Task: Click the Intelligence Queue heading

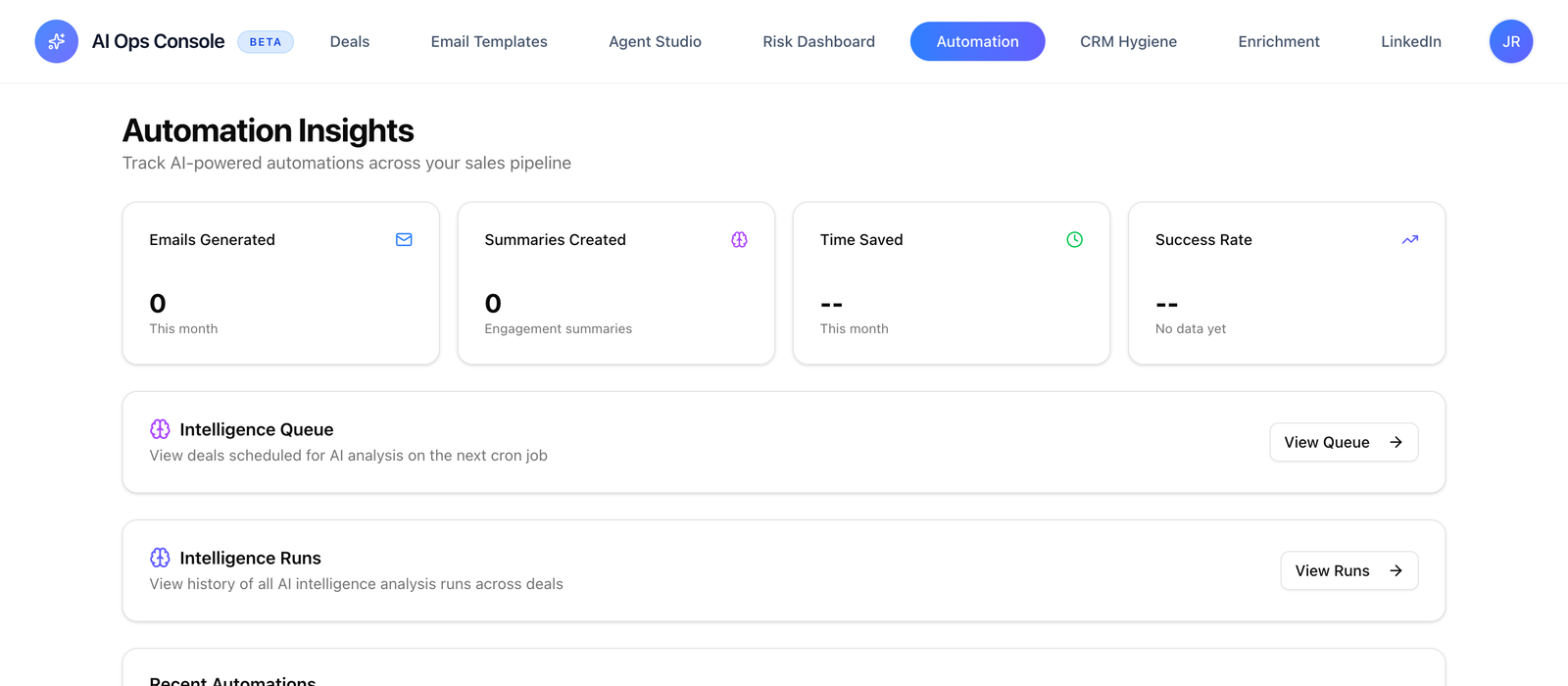Action: [x=257, y=429]
